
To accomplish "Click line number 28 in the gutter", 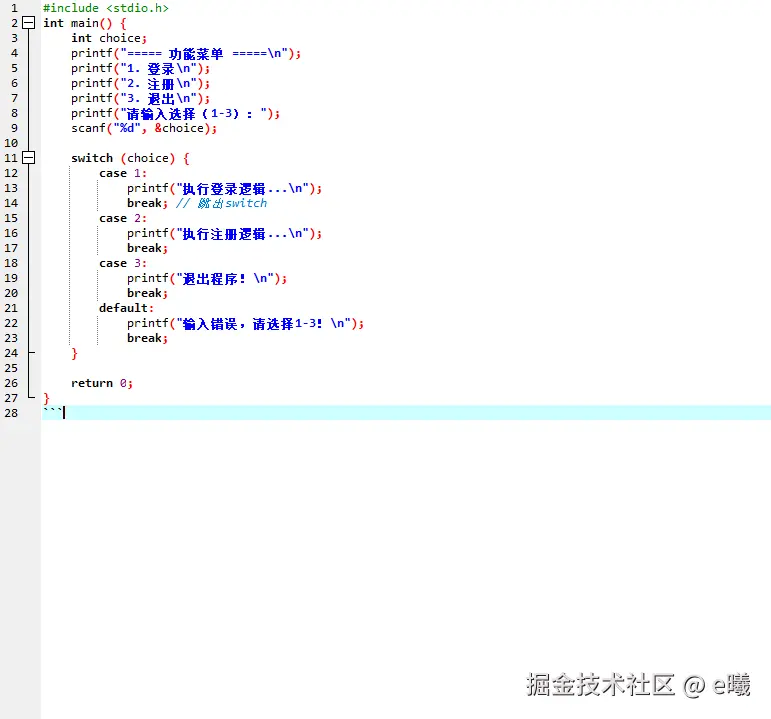I will [x=11, y=413].
